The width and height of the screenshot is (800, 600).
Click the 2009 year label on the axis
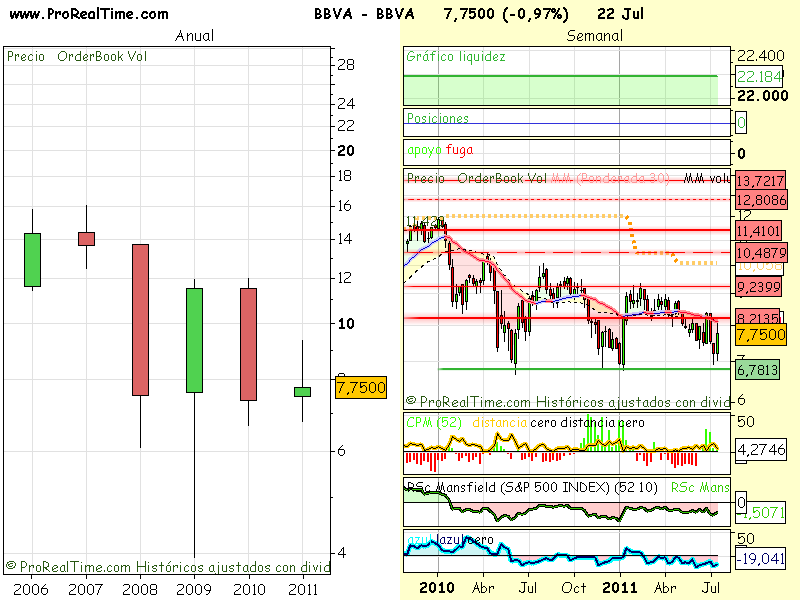194,589
